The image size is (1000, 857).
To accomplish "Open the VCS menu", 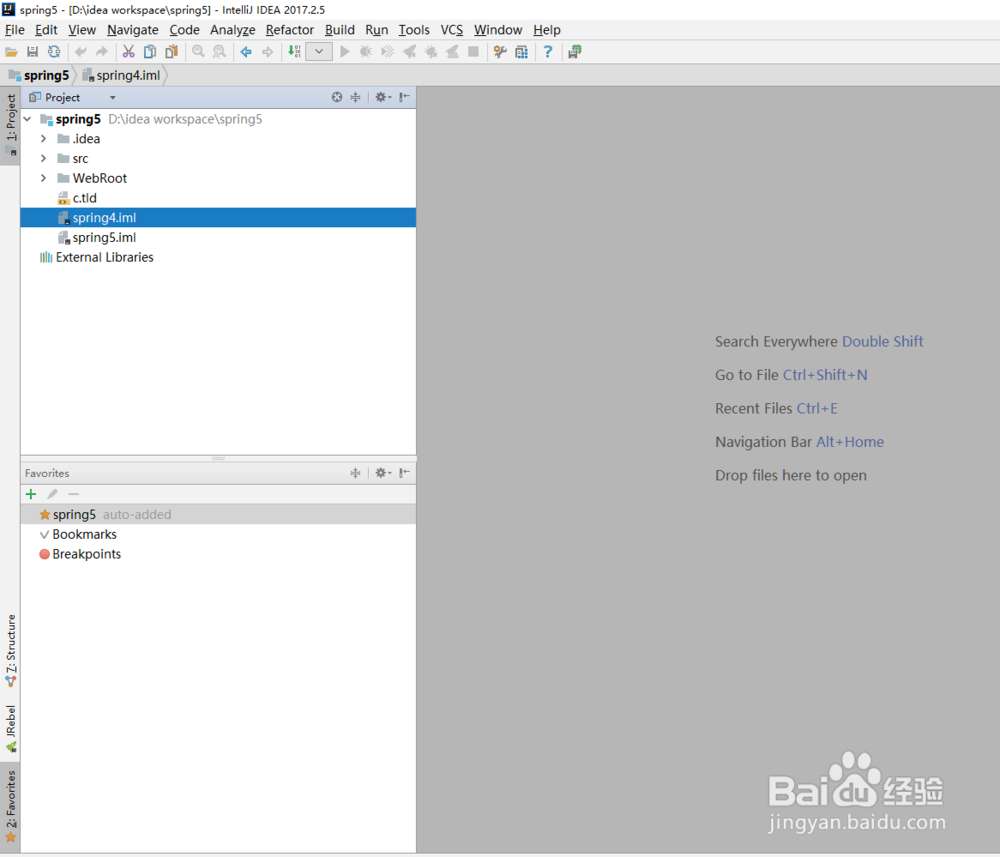I will (x=452, y=30).
